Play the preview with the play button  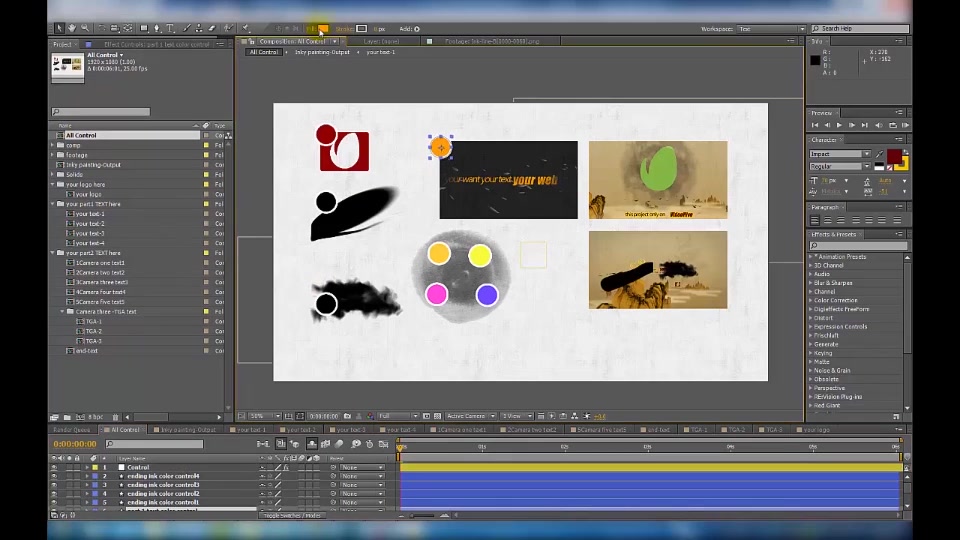coord(839,125)
